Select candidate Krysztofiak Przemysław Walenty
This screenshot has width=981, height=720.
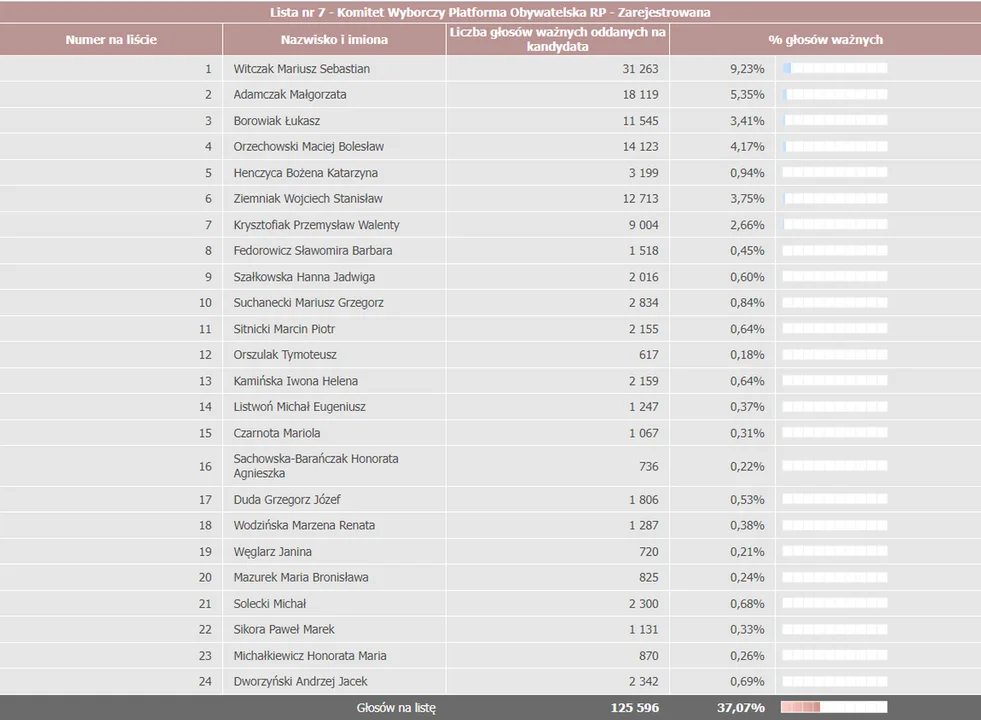coord(316,225)
